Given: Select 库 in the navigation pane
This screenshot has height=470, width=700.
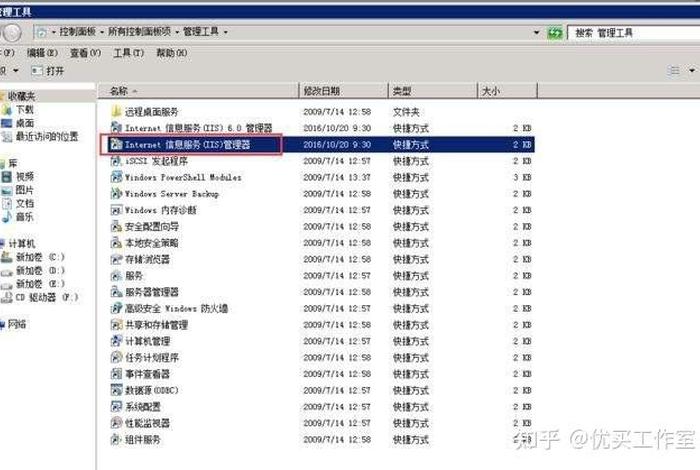Looking at the screenshot, I should (12, 163).
